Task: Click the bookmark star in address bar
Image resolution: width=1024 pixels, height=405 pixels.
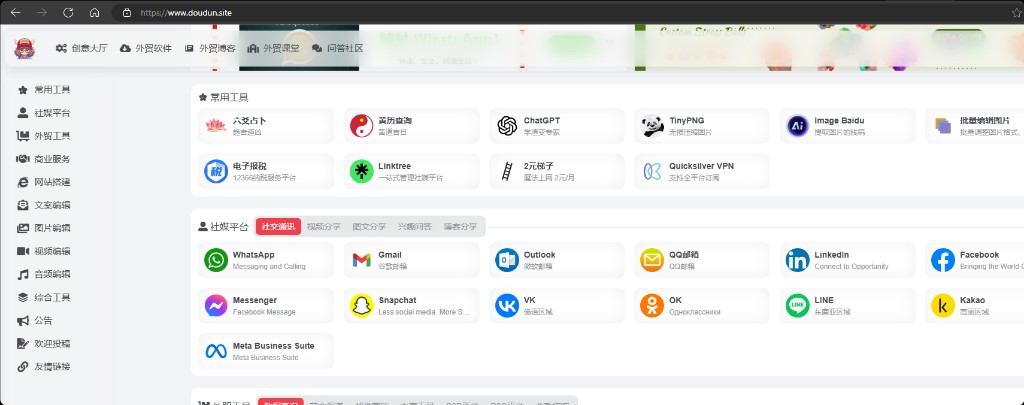Action: (x=1016, y=12)
